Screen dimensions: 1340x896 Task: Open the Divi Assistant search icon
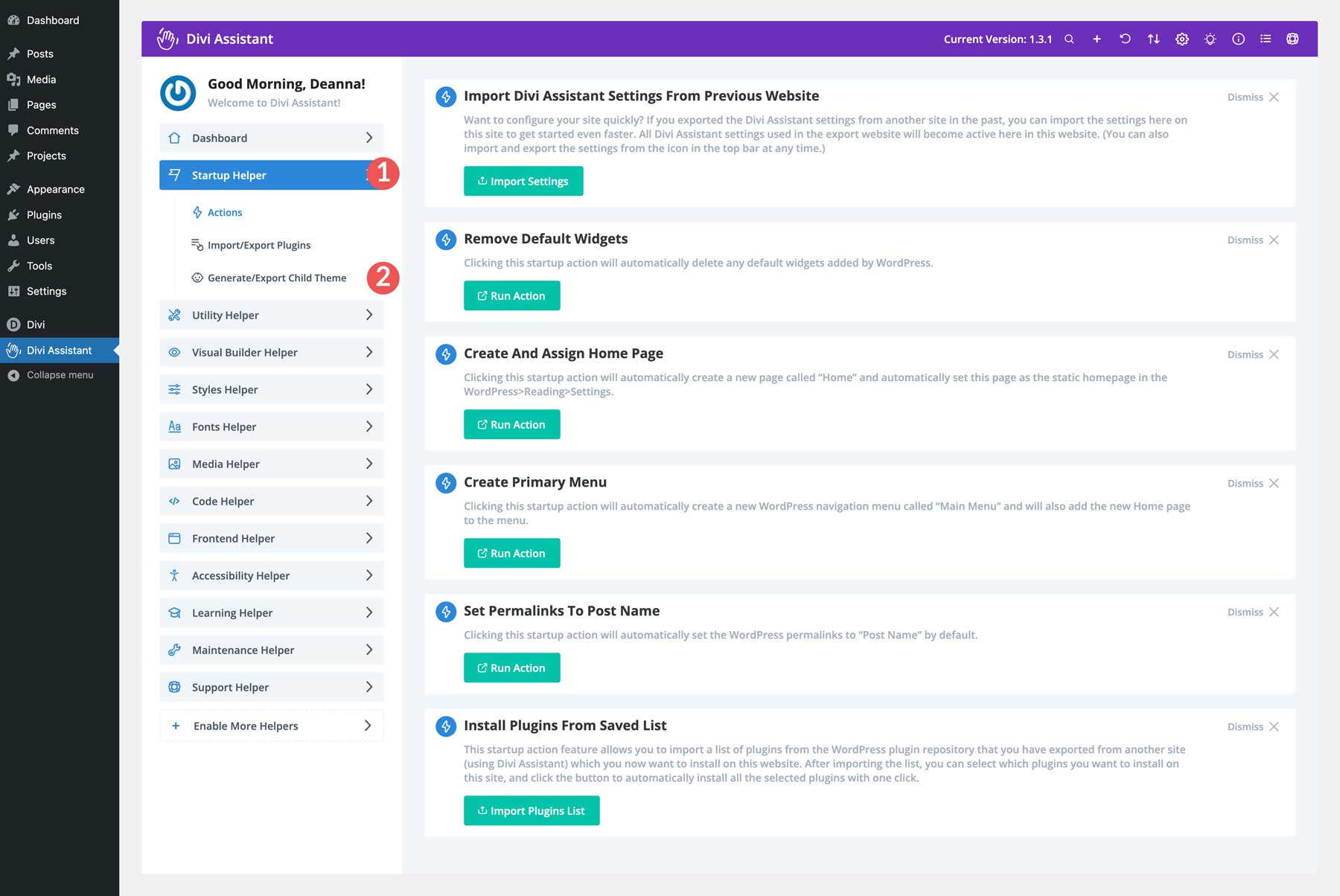pos(1070,39)
